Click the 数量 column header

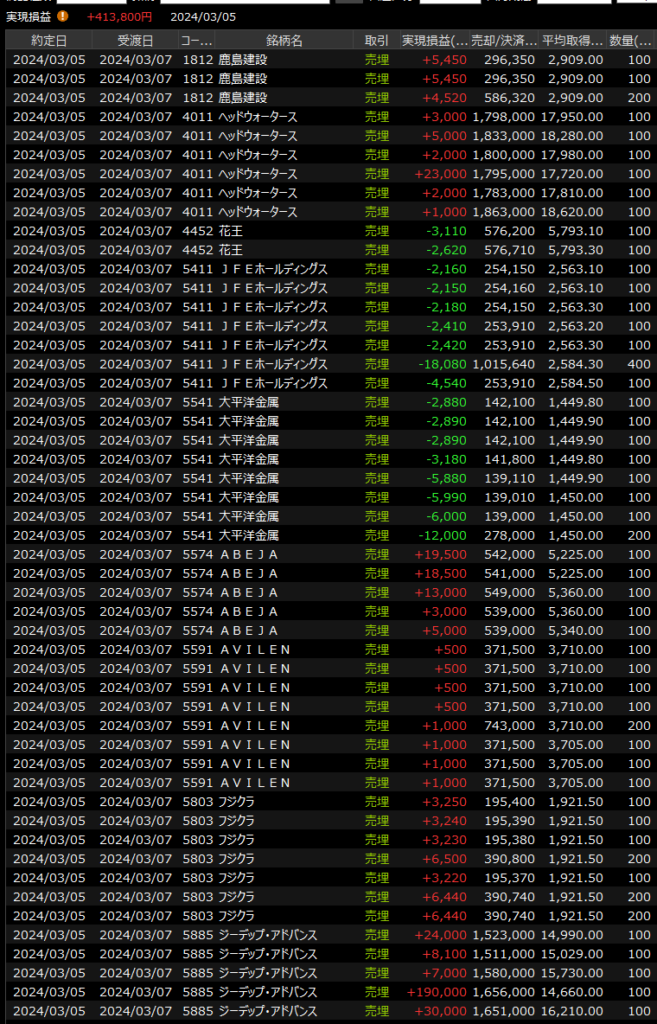[631, 40]
